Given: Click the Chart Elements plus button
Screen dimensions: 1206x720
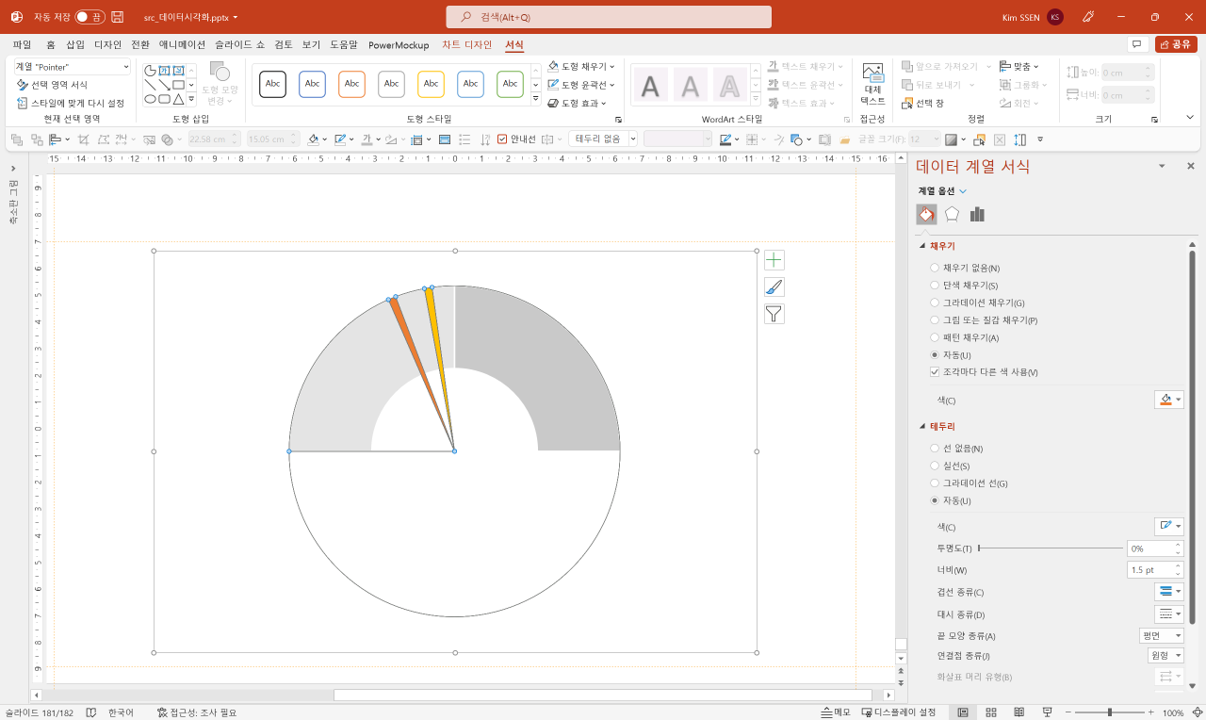Looking at the screenshot, I should (x=774, y=260).
